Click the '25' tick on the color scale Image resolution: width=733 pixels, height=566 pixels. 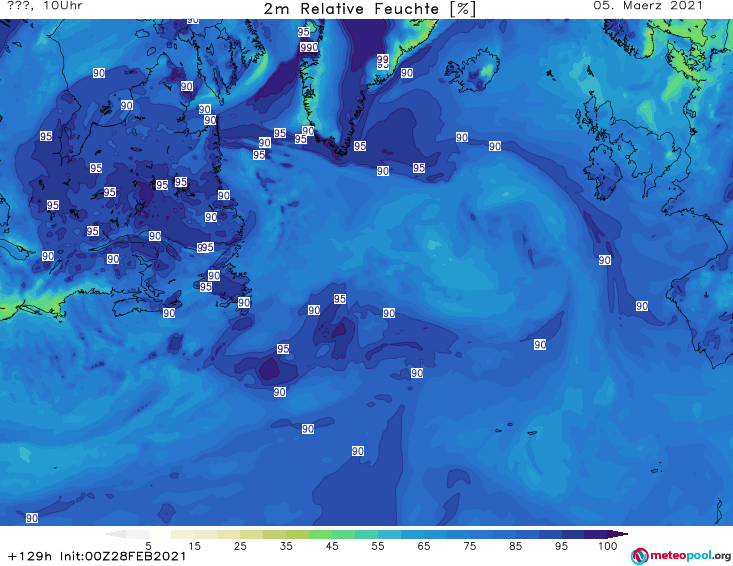pos(240,546)
